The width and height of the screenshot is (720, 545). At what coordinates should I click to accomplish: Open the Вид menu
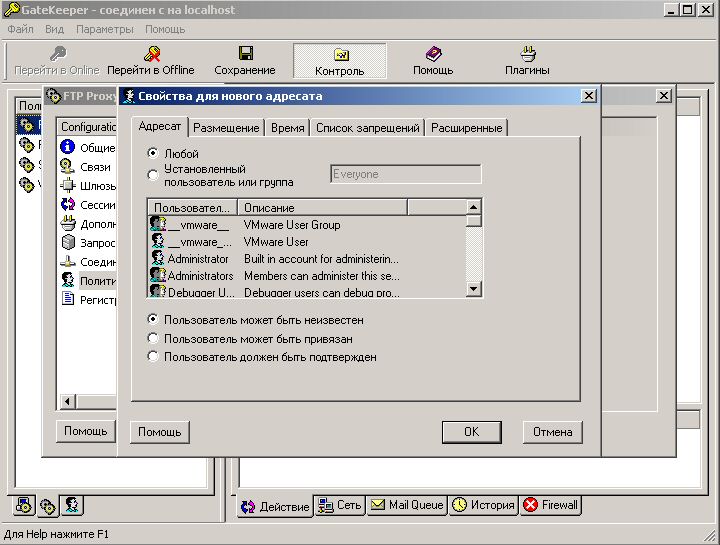(54, 29)
